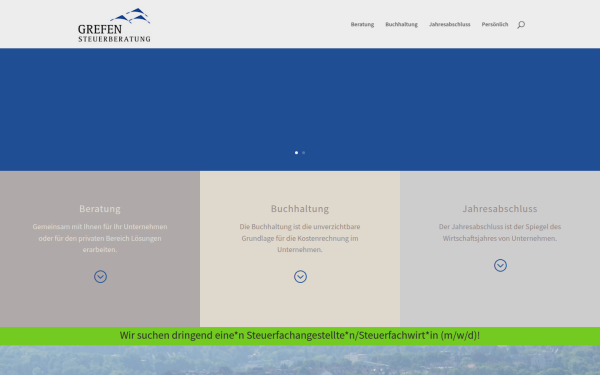Click the down-arrow circle under Jahresabschluss
Image resolution: width=600 pixels, height=375 pixels.
pyautogui.click(x=500, y=265)
